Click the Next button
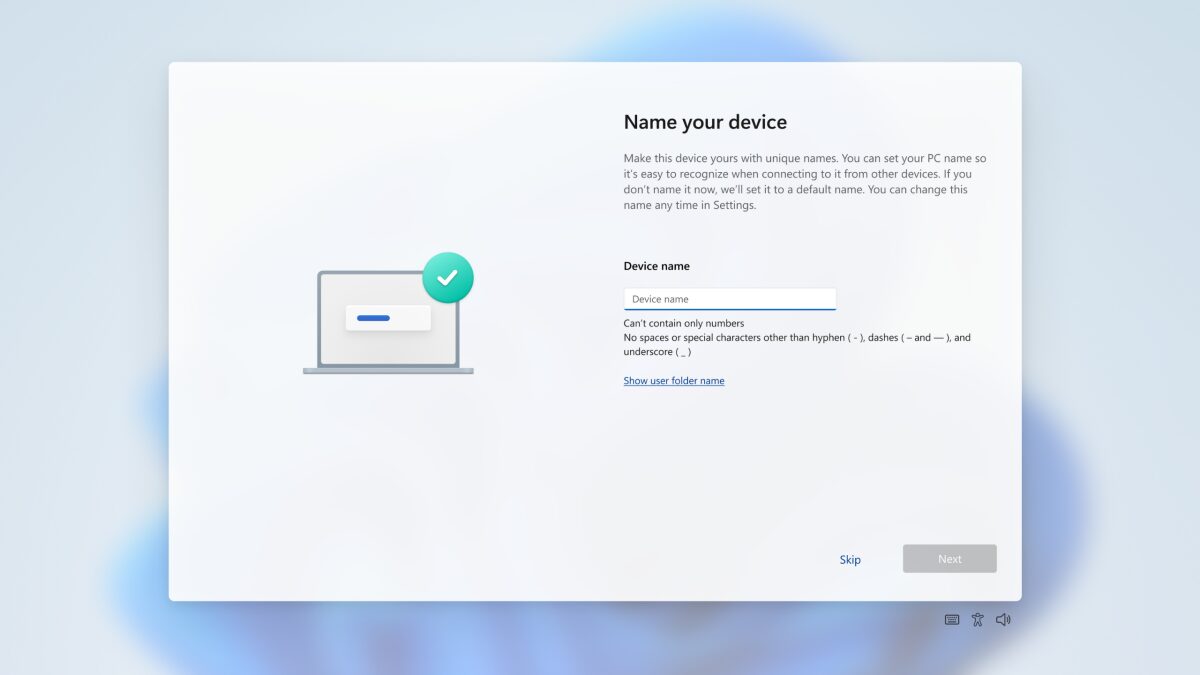 coord(950,559)
